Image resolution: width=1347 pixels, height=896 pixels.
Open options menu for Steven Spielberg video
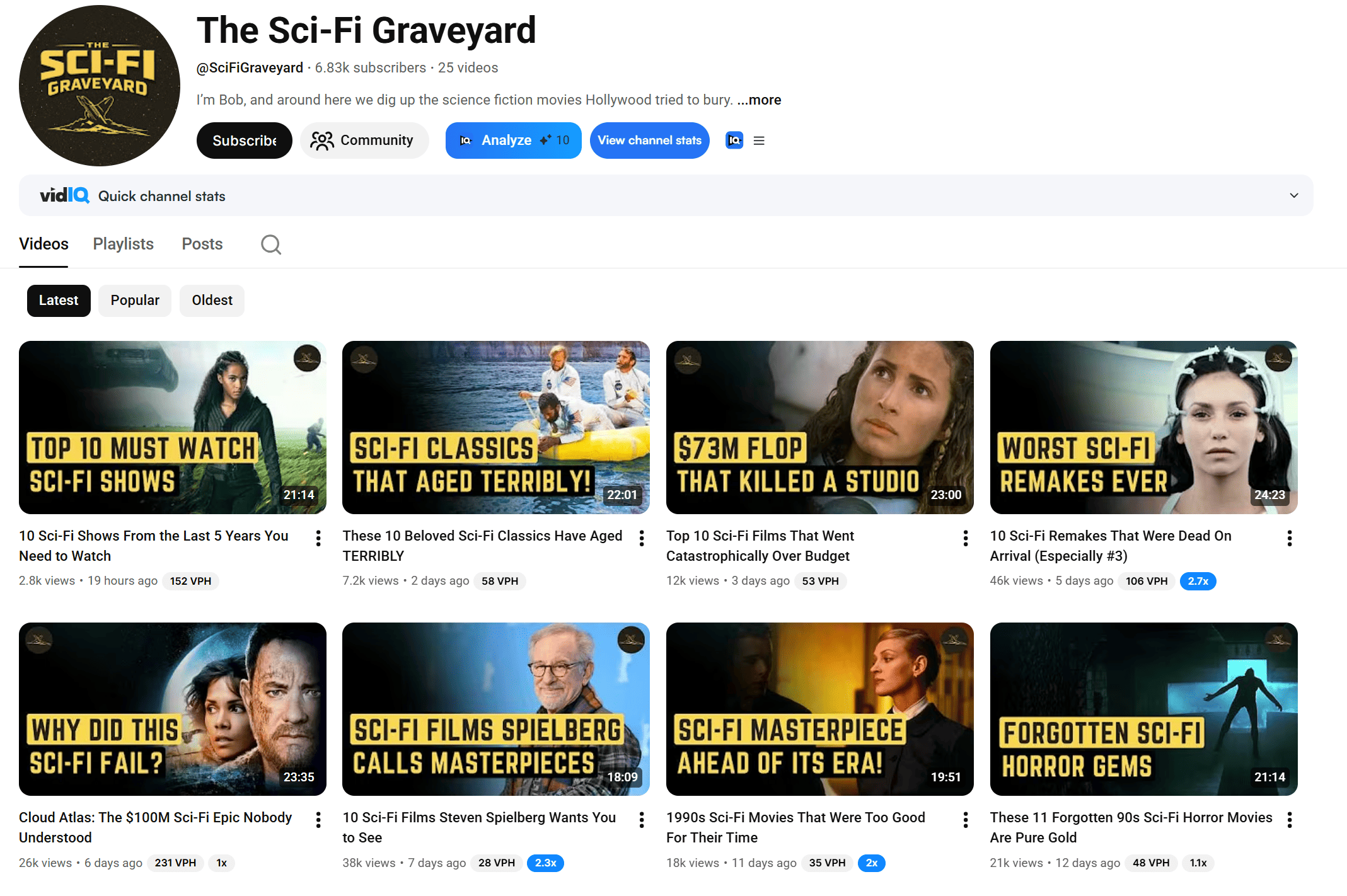click(x=642, y=820)
